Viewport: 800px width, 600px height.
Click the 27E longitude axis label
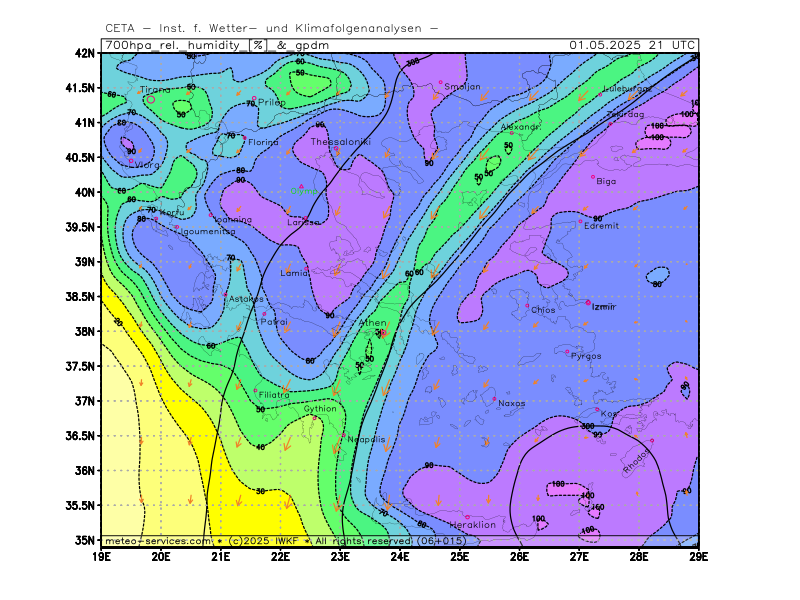click(579, 557)
